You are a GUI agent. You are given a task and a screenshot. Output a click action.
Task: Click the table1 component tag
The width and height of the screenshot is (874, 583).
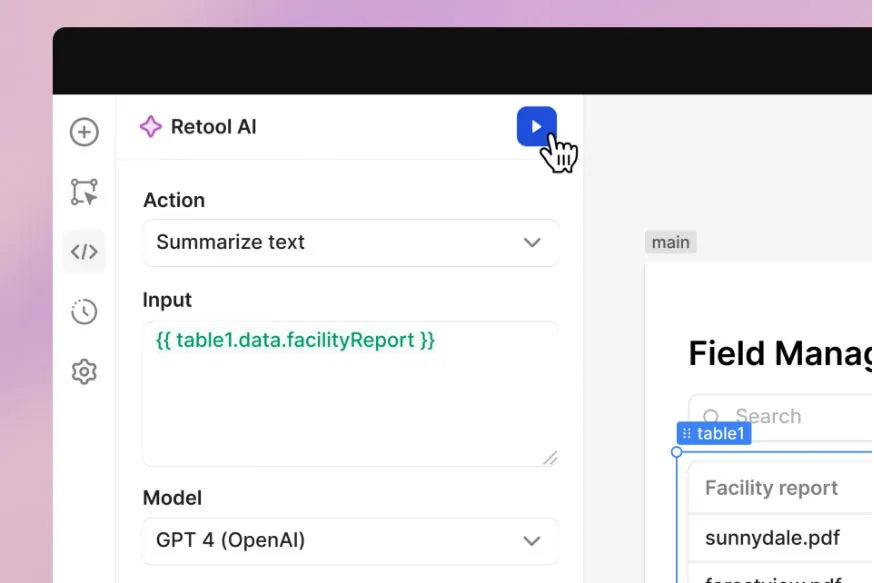(x=714, y=433)
